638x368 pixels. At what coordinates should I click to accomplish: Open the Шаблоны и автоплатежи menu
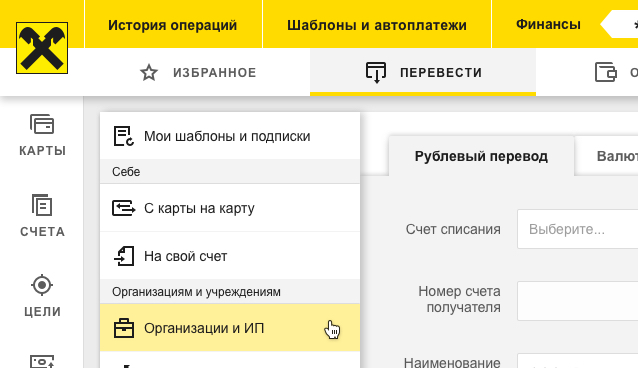click(377, 25)
